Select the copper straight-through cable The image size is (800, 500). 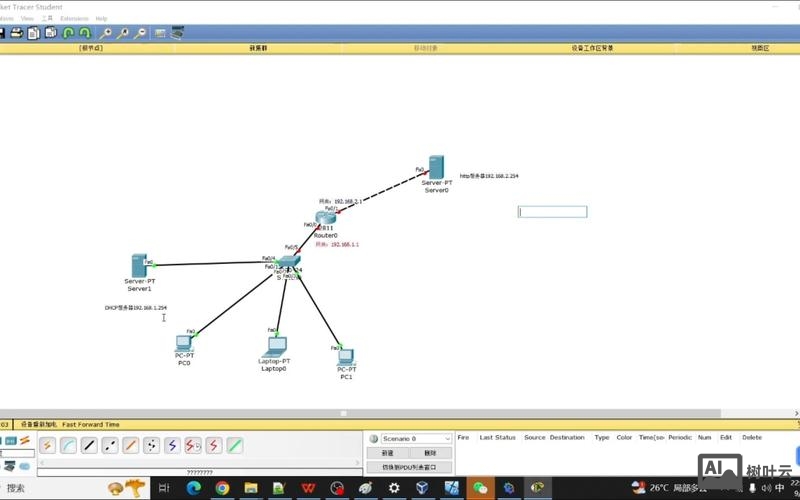pos(89,446)
